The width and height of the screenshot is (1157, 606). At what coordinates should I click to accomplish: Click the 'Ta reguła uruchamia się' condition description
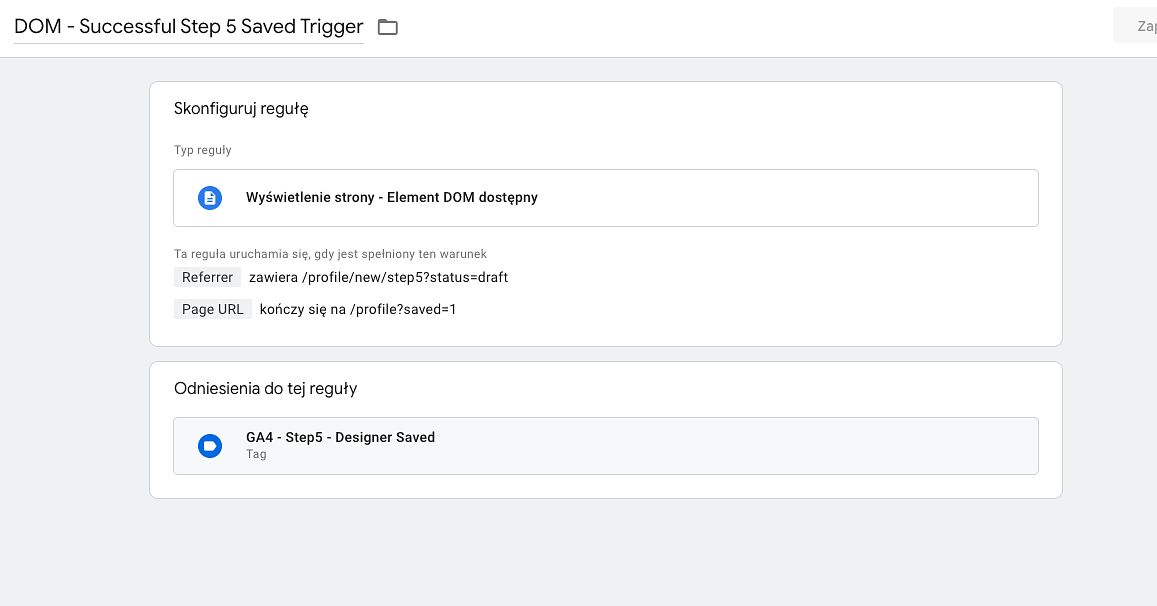(330, 254)
